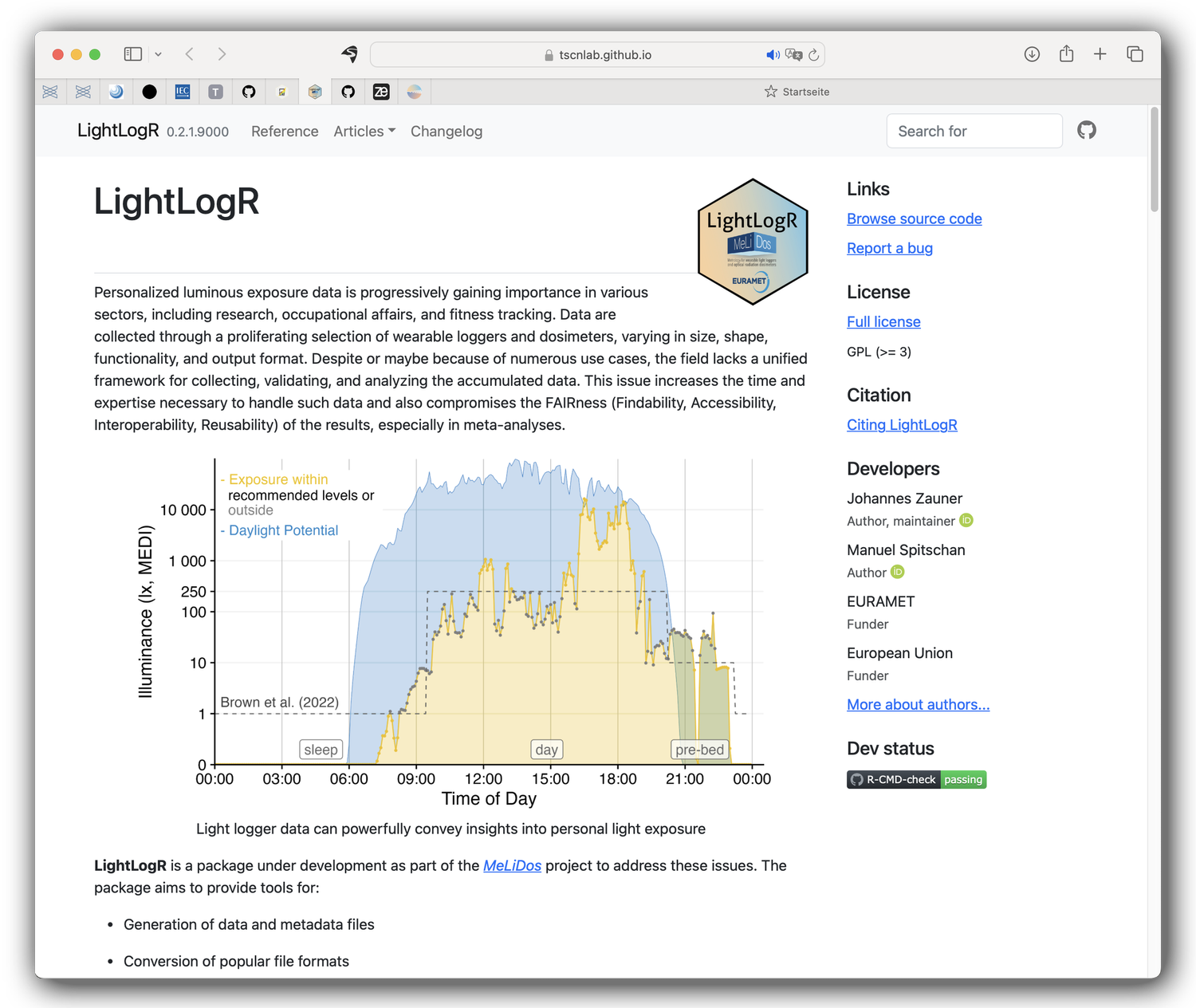Open a new tab
1196x1008 pixels.
[1100, 54]
